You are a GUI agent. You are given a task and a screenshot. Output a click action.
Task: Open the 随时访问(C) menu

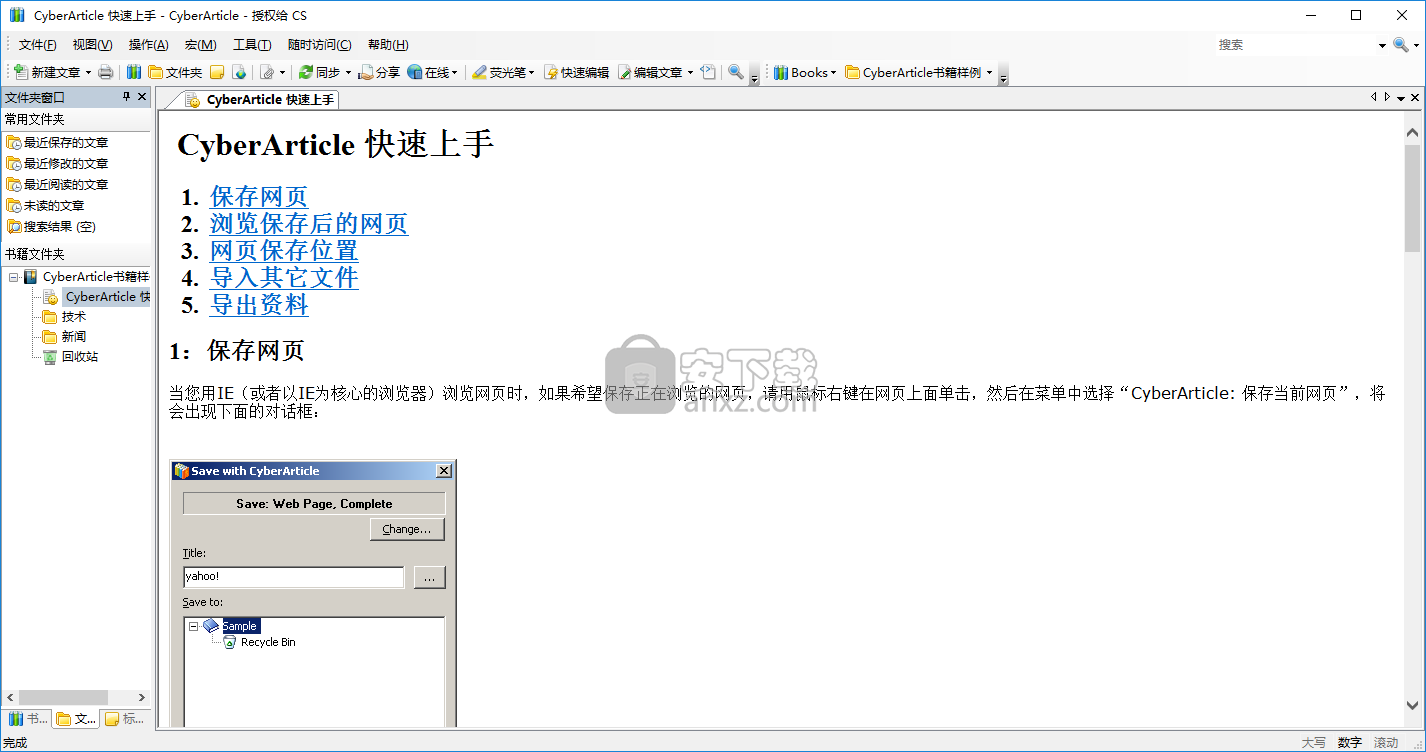[319, 44]
